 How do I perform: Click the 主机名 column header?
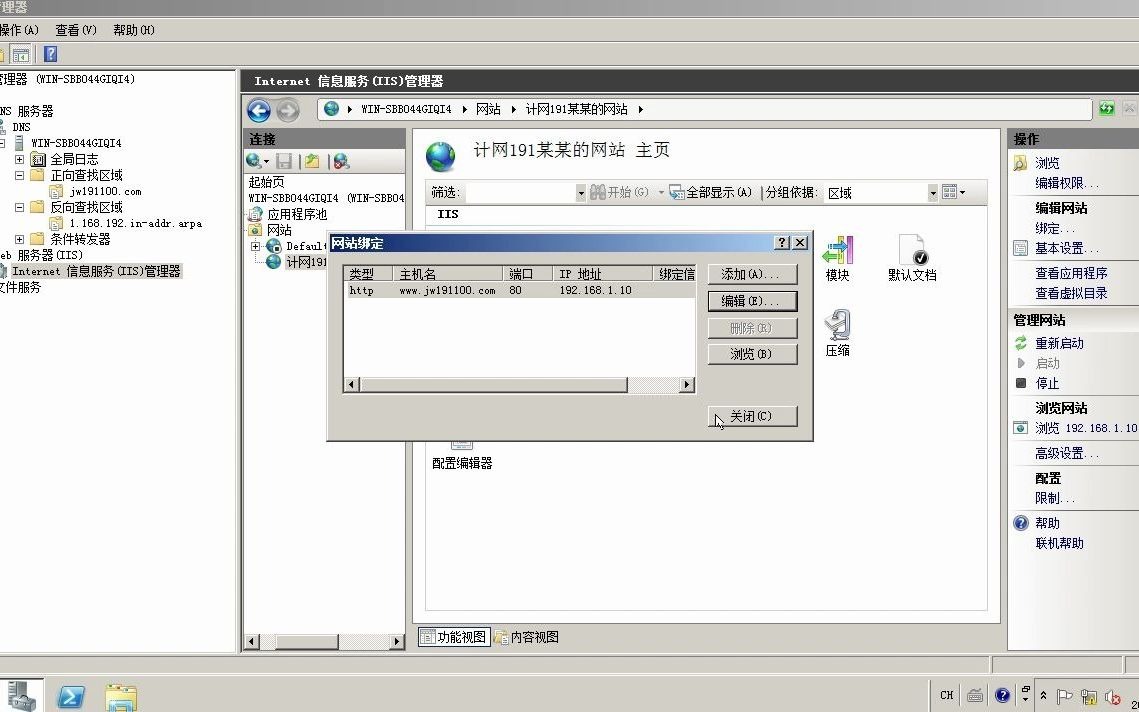(447, 274)
